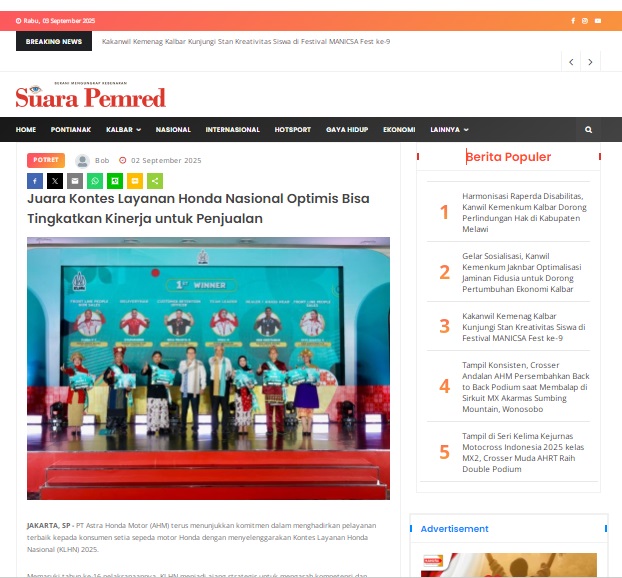Click the dark green share icon after WhatsApp
The width and height of the screenshot is (622, 578).
coord(115,181)
